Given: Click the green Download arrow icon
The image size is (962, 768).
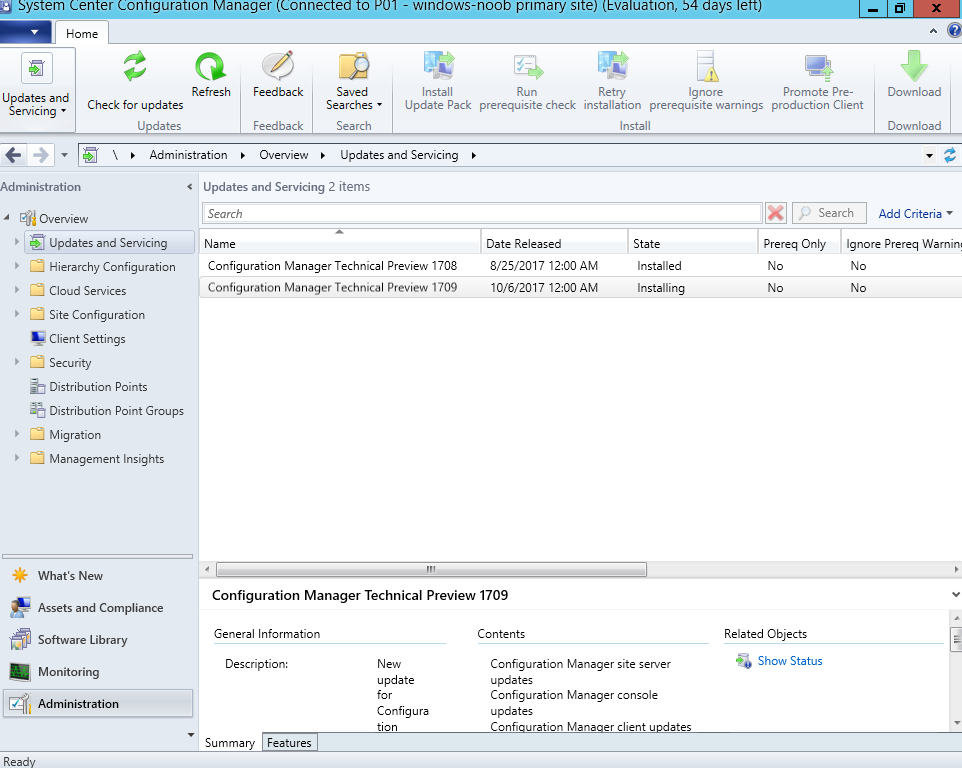Looking at the screenshot, I should 914,66.
